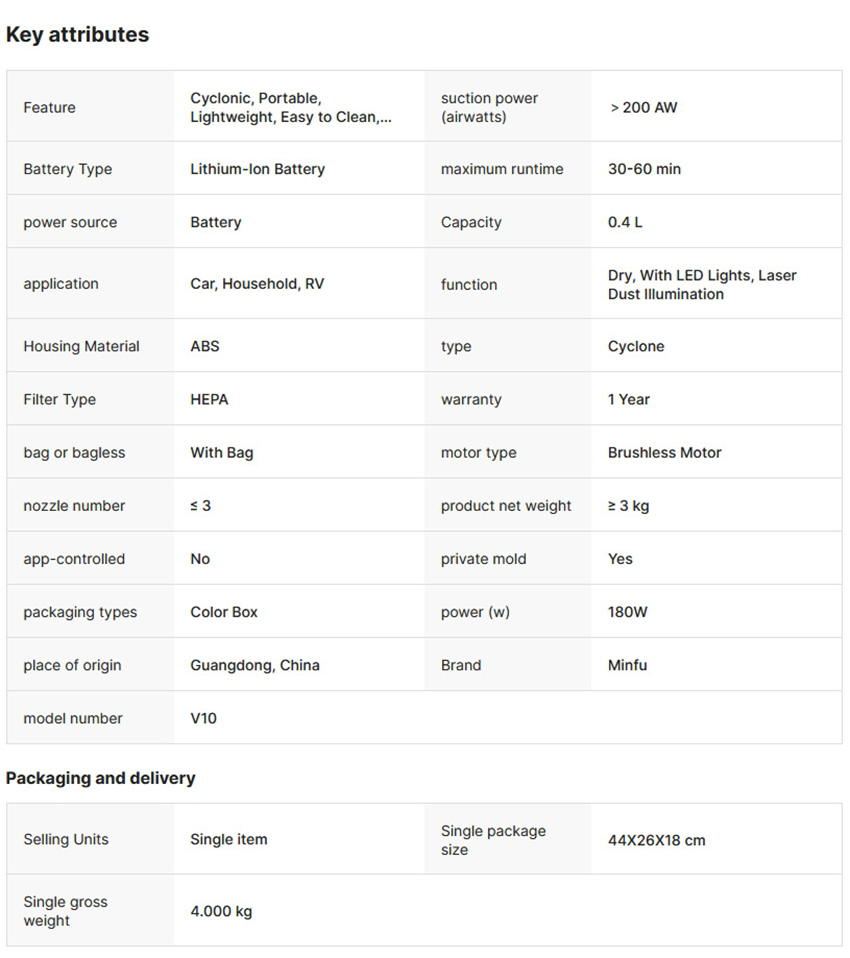850x958 pixels.
Task: Select the Minfu brand value
Action: (x=627, y=665)
